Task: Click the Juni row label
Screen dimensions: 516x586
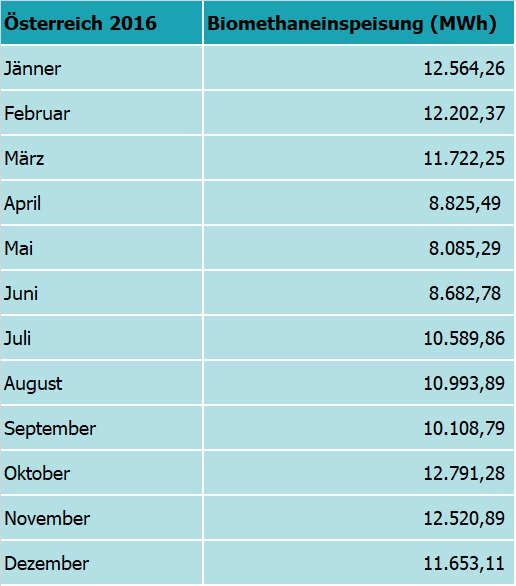Action: point(21,293)
